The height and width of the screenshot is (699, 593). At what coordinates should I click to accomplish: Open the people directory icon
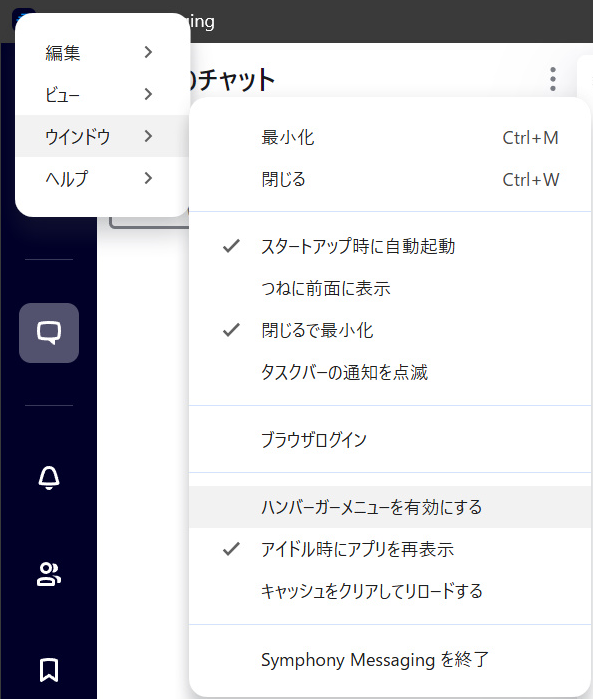click(x=49, y=574)
